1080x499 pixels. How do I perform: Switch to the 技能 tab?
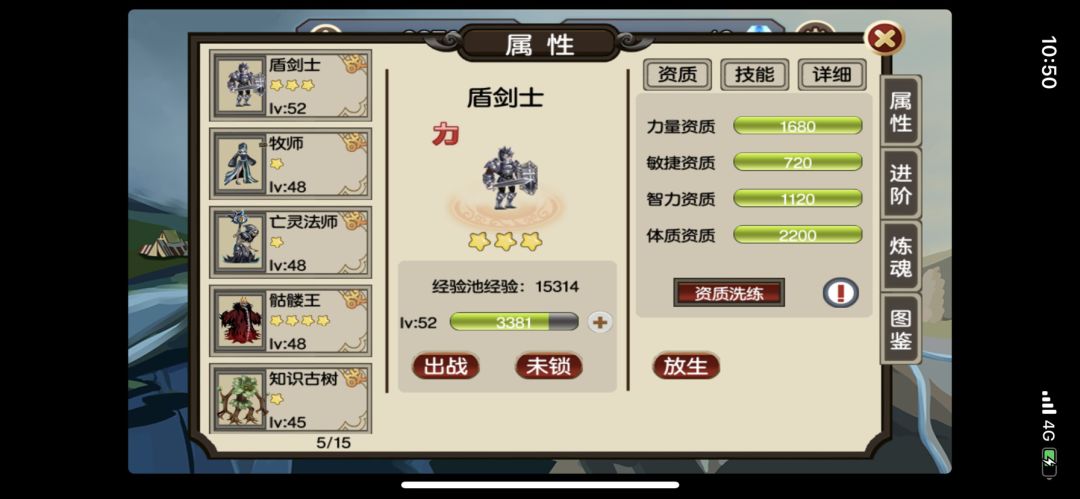[x=754, y=74]
